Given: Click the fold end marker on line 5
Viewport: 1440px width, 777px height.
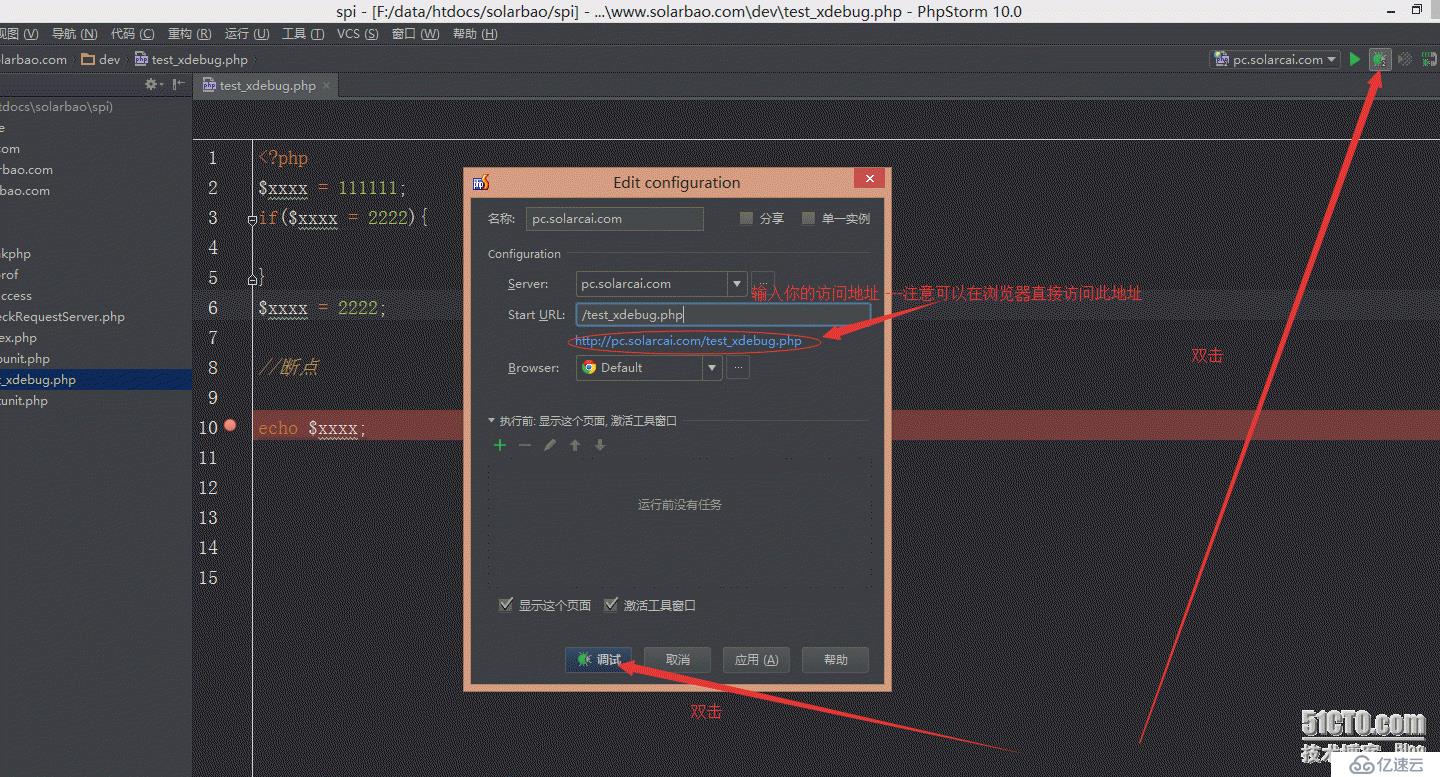Looking at the screenshot, I should pos(253,278).
